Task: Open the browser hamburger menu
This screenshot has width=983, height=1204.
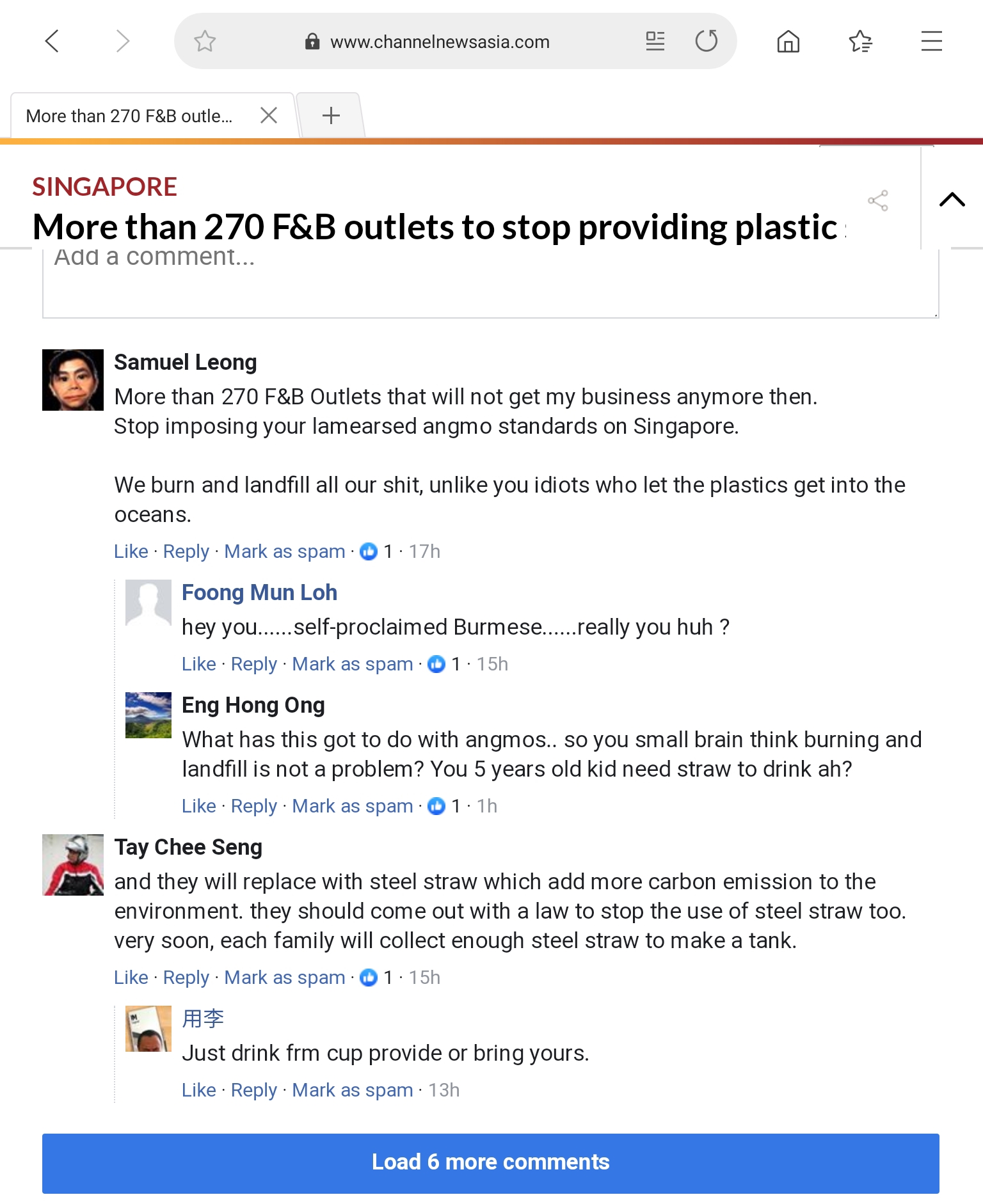Action: (x=931, y=42)
